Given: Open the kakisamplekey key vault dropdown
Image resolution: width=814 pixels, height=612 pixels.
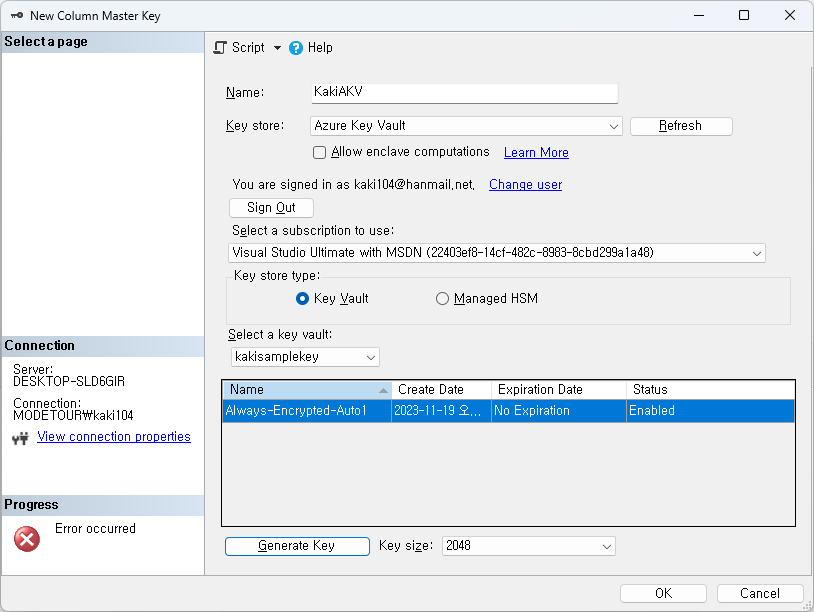Looking at the screenshot, I should click(x=305, y=357).
